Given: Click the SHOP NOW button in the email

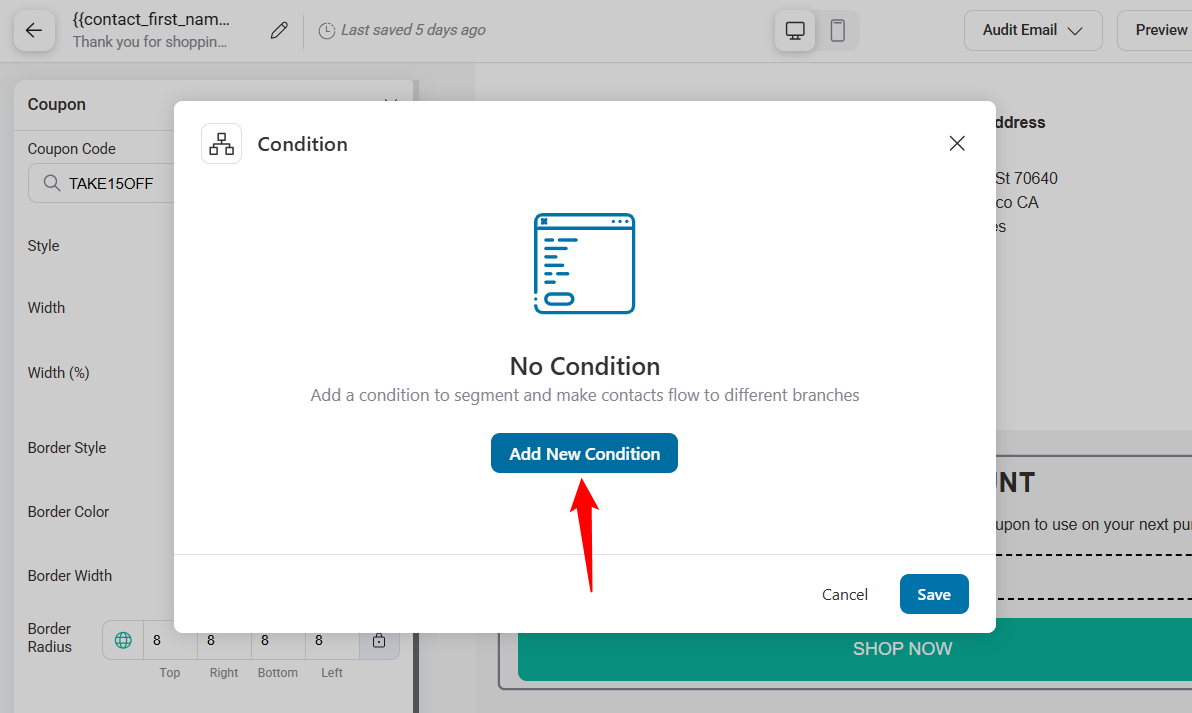Looking at the screenshot, I should pos(901,648).
